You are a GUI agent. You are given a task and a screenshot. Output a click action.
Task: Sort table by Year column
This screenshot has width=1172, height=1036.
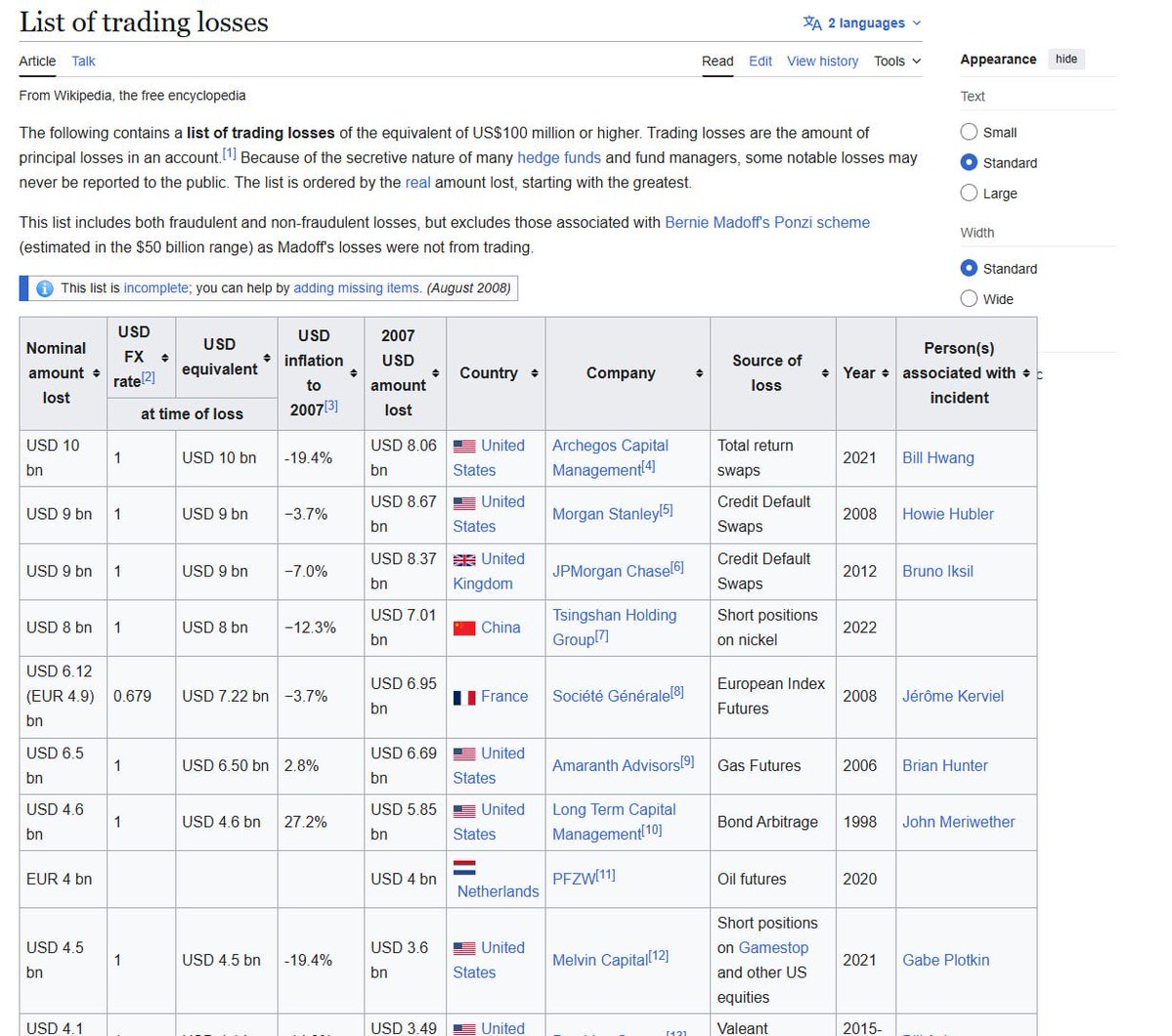click(x=885, y=373)
